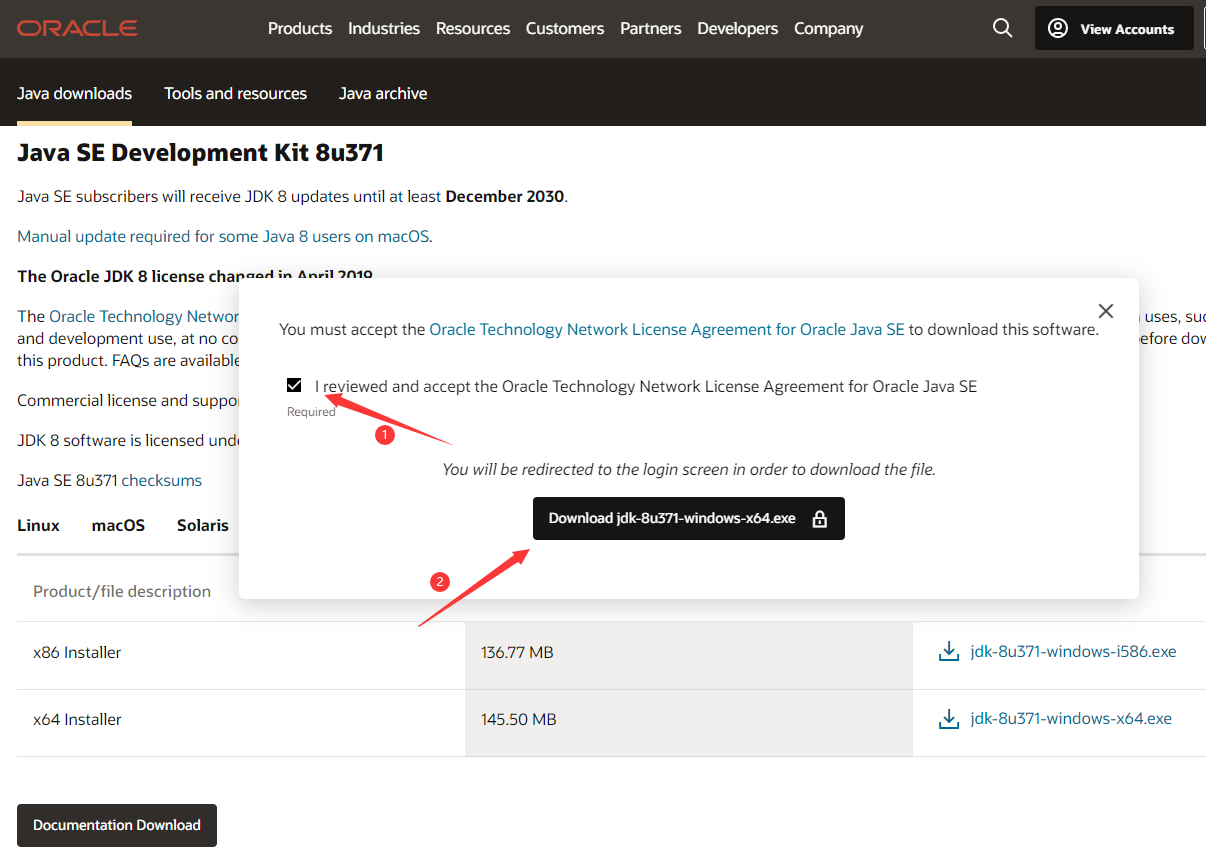Screen dimensions: 1206x856
Task: Expand the Resources navigation menu
Action: (473, 28)
